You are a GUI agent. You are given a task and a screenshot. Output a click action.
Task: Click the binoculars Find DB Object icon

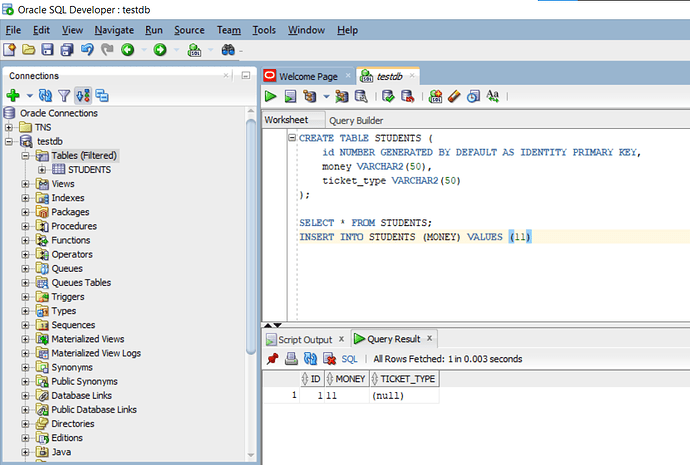pos(228,50)
